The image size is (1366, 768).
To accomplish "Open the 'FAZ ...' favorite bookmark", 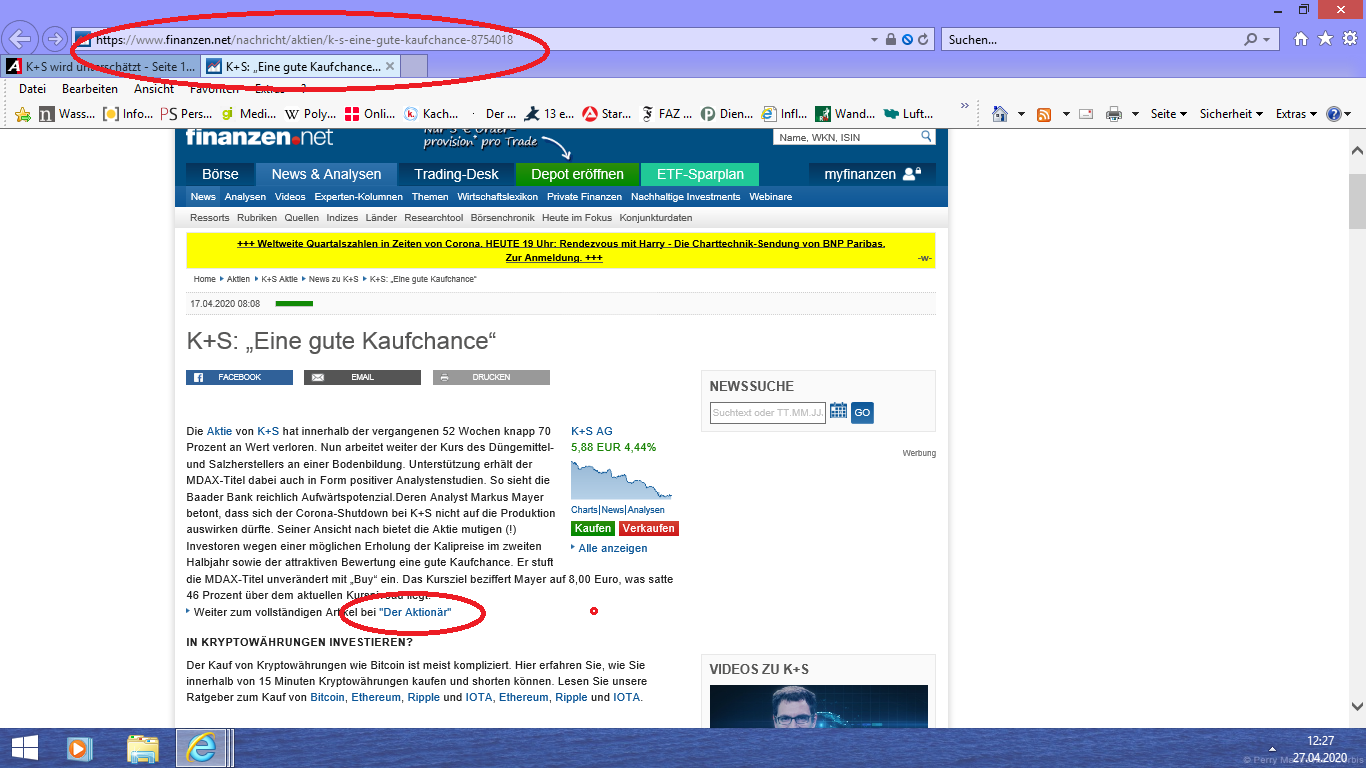I will point(667,114).
